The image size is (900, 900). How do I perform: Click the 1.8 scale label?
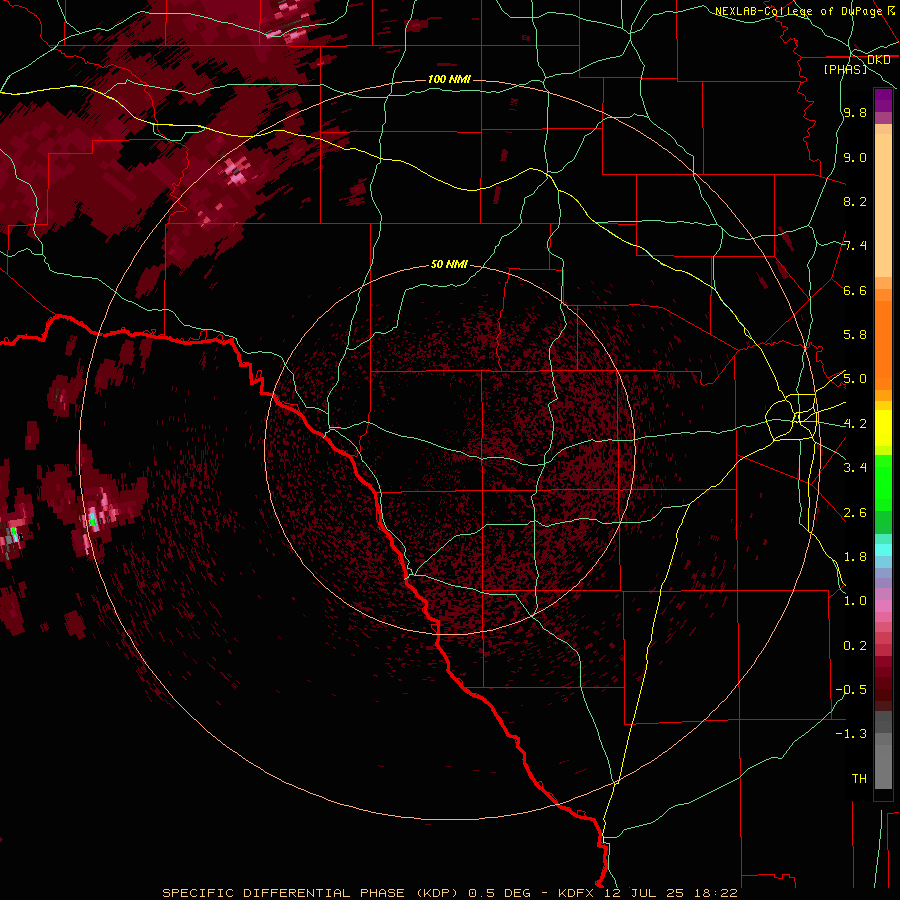click(x=855, y=557)
